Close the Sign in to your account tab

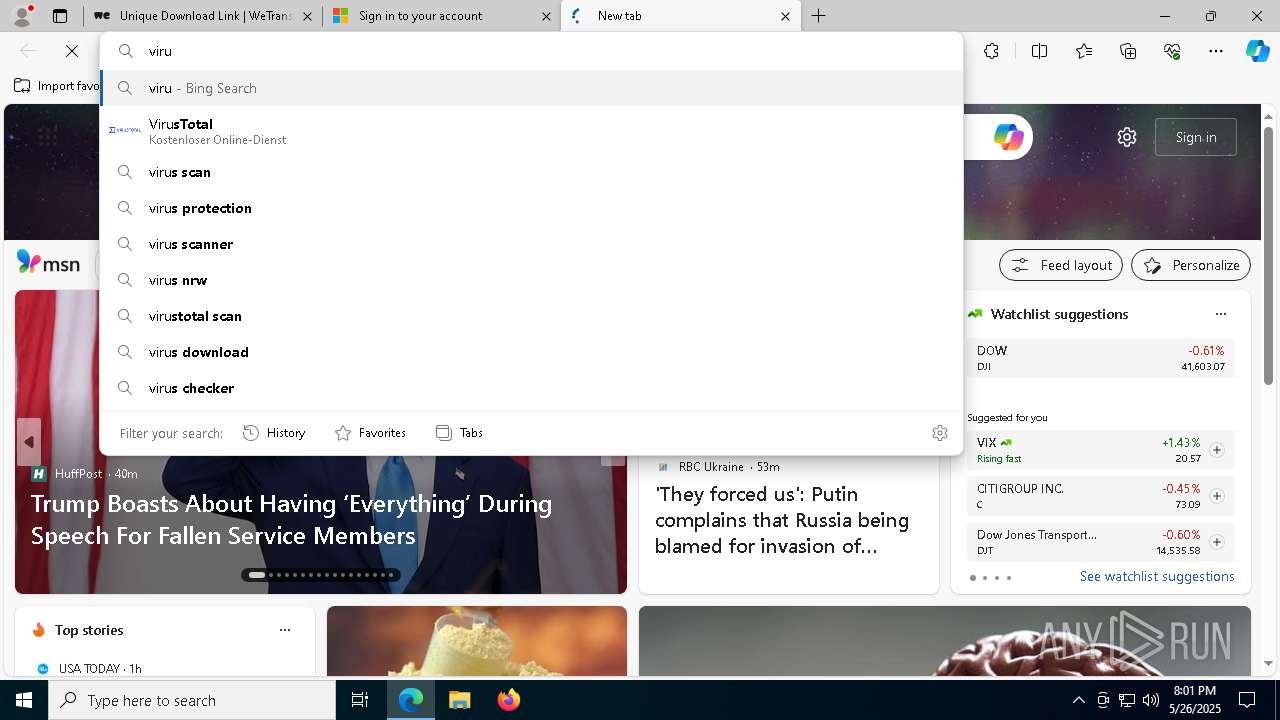click(546, 16)
